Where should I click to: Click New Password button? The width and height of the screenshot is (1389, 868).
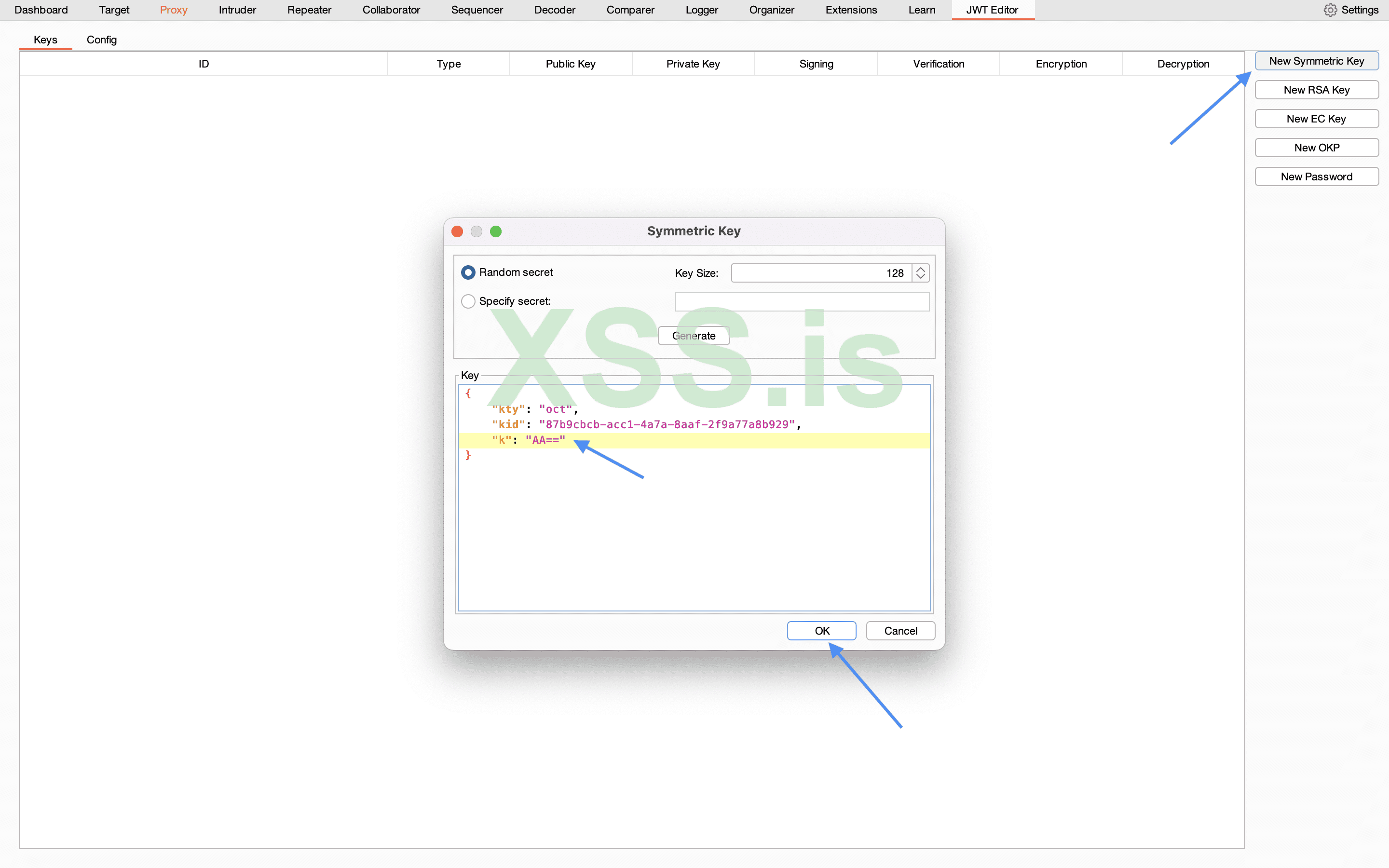click(x=1316, y=177)
